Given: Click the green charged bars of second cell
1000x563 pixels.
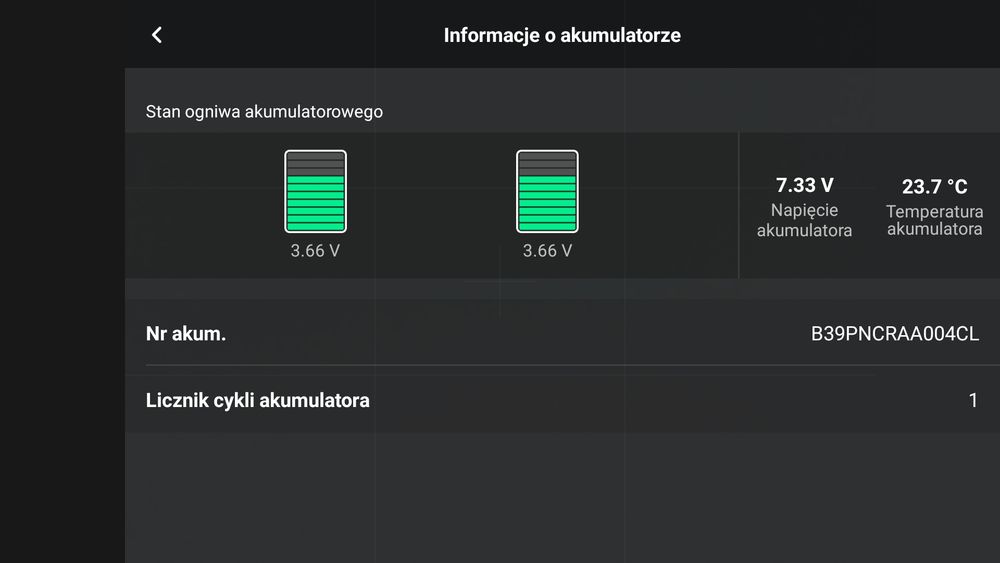Looking at the screenshot, I should tap(547, 203).
